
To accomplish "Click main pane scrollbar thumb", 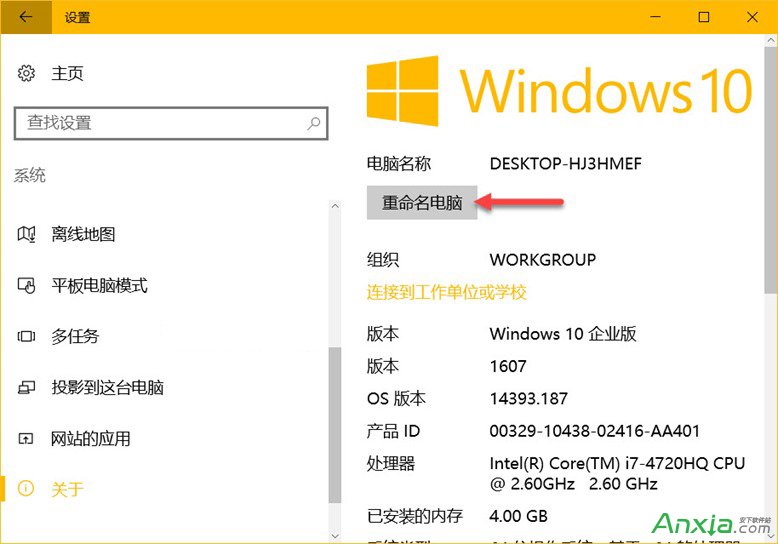I will click(x=771, y=170).
